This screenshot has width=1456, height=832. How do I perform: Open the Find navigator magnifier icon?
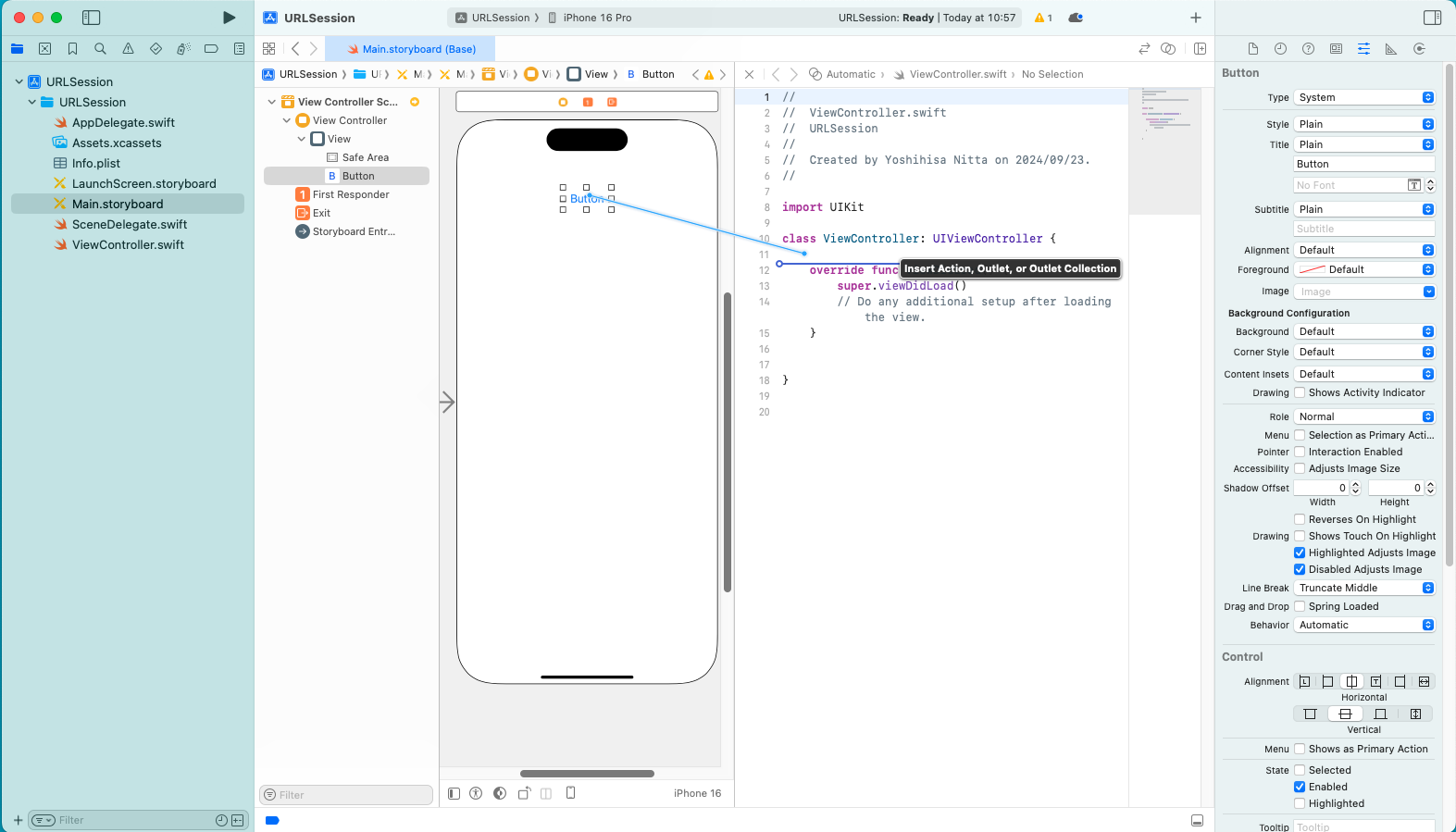pyautogui.click(x=100, y=49)
